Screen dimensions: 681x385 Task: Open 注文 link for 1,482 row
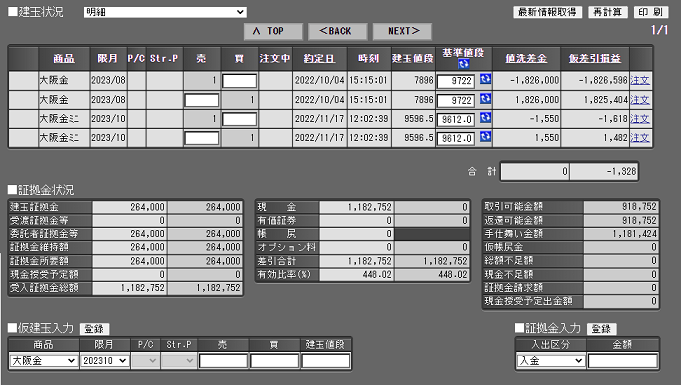(640, 138)
